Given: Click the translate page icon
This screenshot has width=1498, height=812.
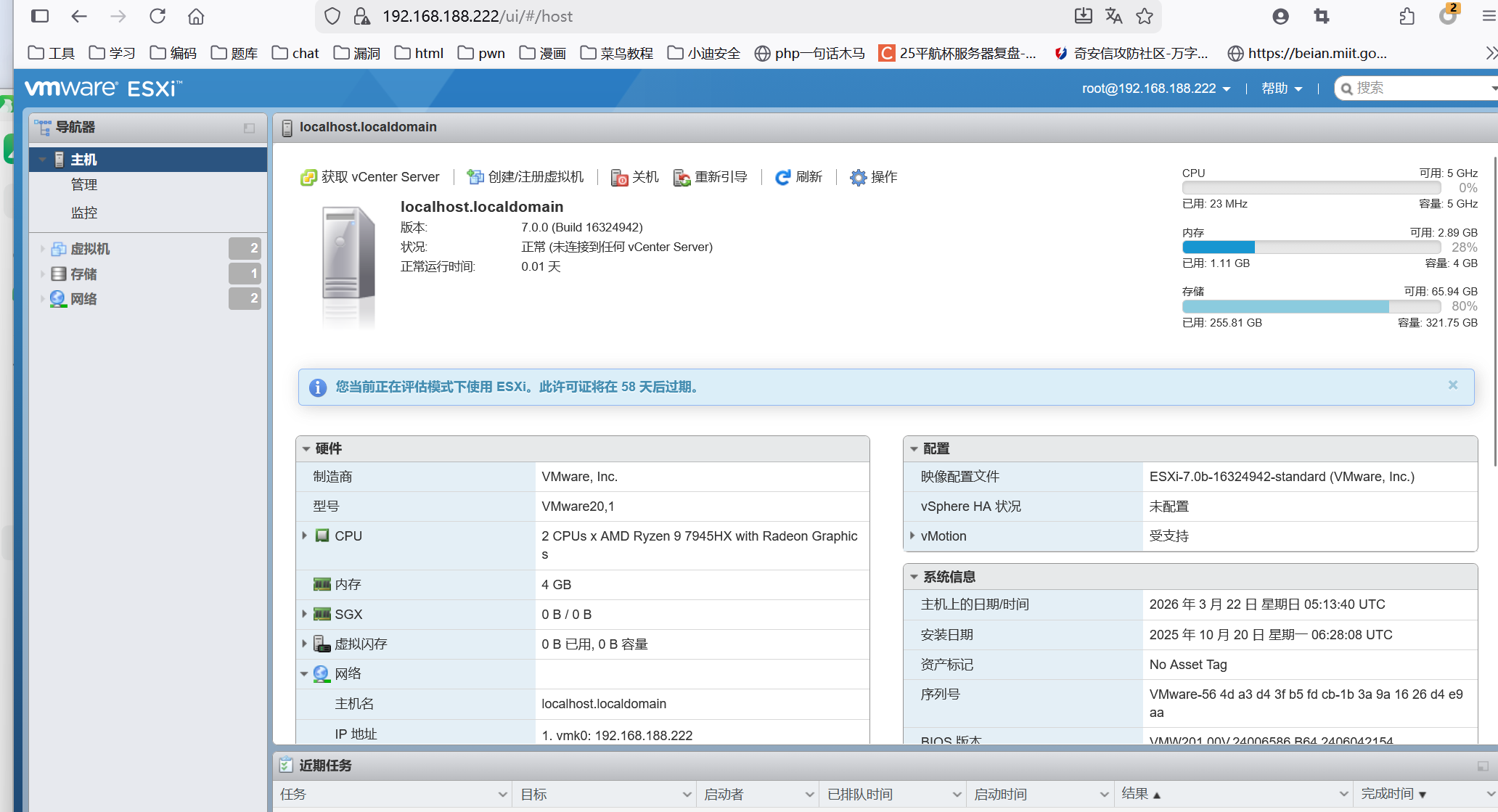Looking at the screenshot, I should [x=1113, y=16].
